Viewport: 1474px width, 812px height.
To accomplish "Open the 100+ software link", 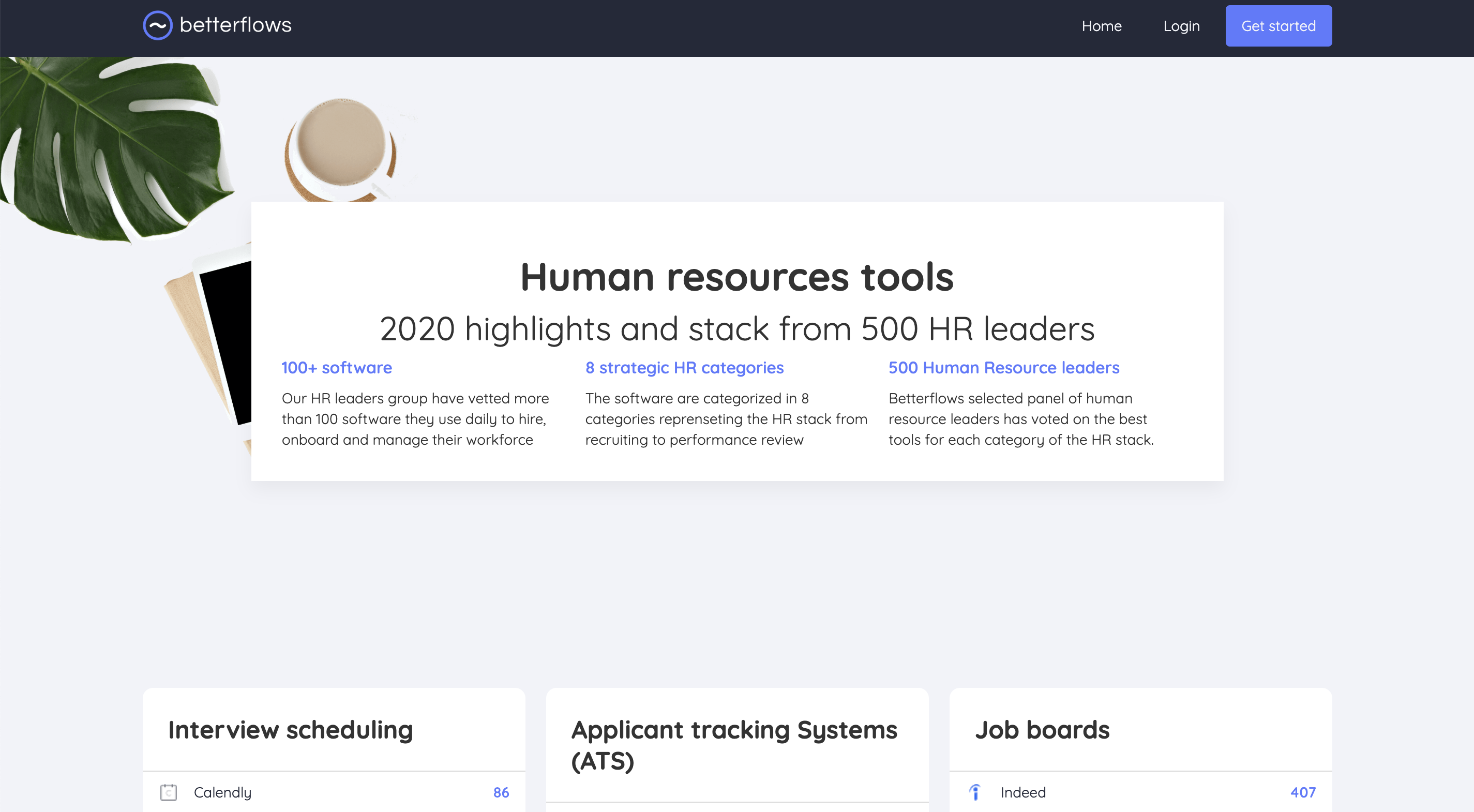I will pos(337,367).
